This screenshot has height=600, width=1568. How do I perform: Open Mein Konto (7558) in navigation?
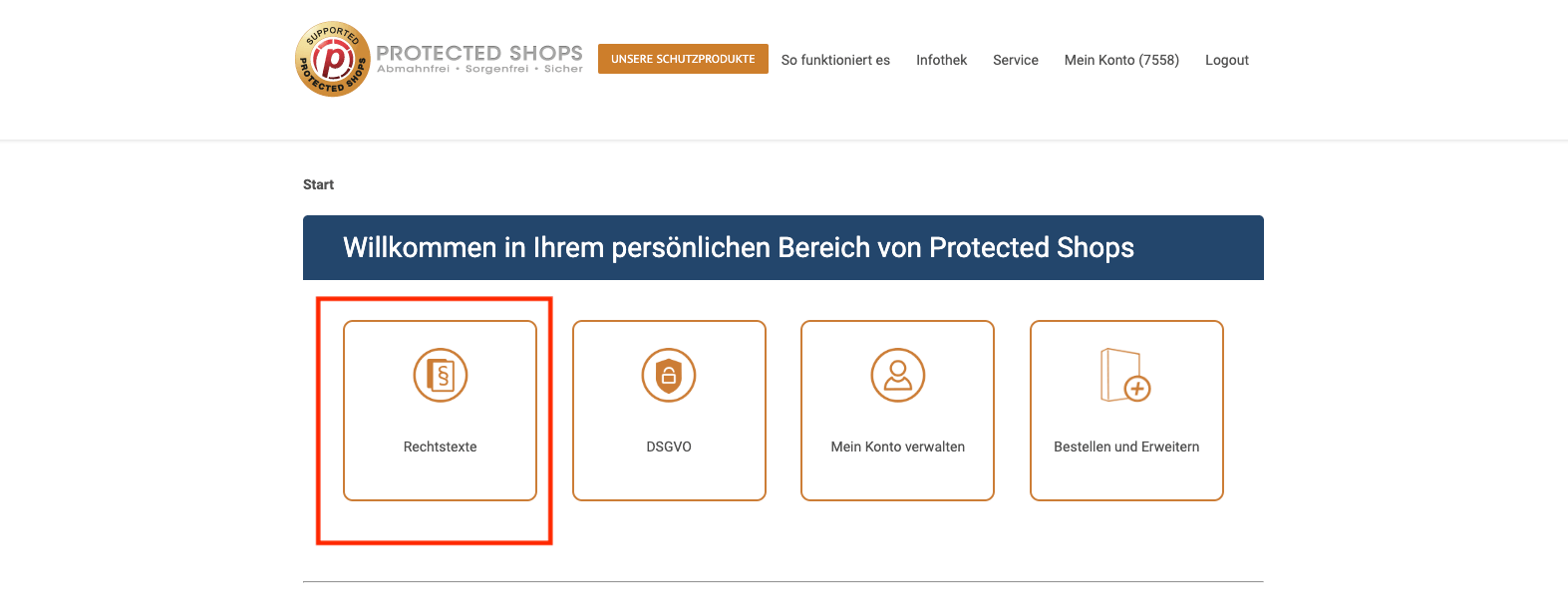(1121, 60)
